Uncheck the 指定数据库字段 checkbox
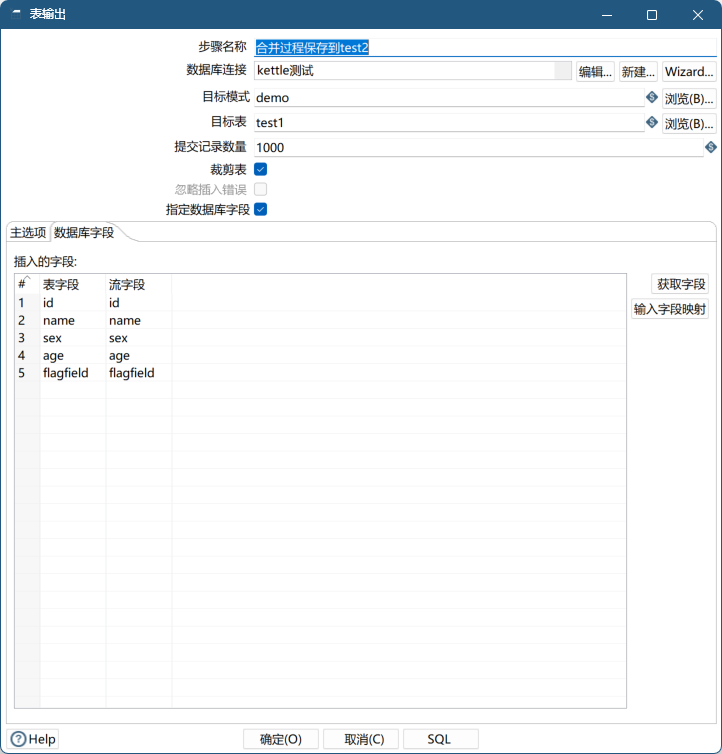This screenshot has height=754, width=722. coord(261,209)
